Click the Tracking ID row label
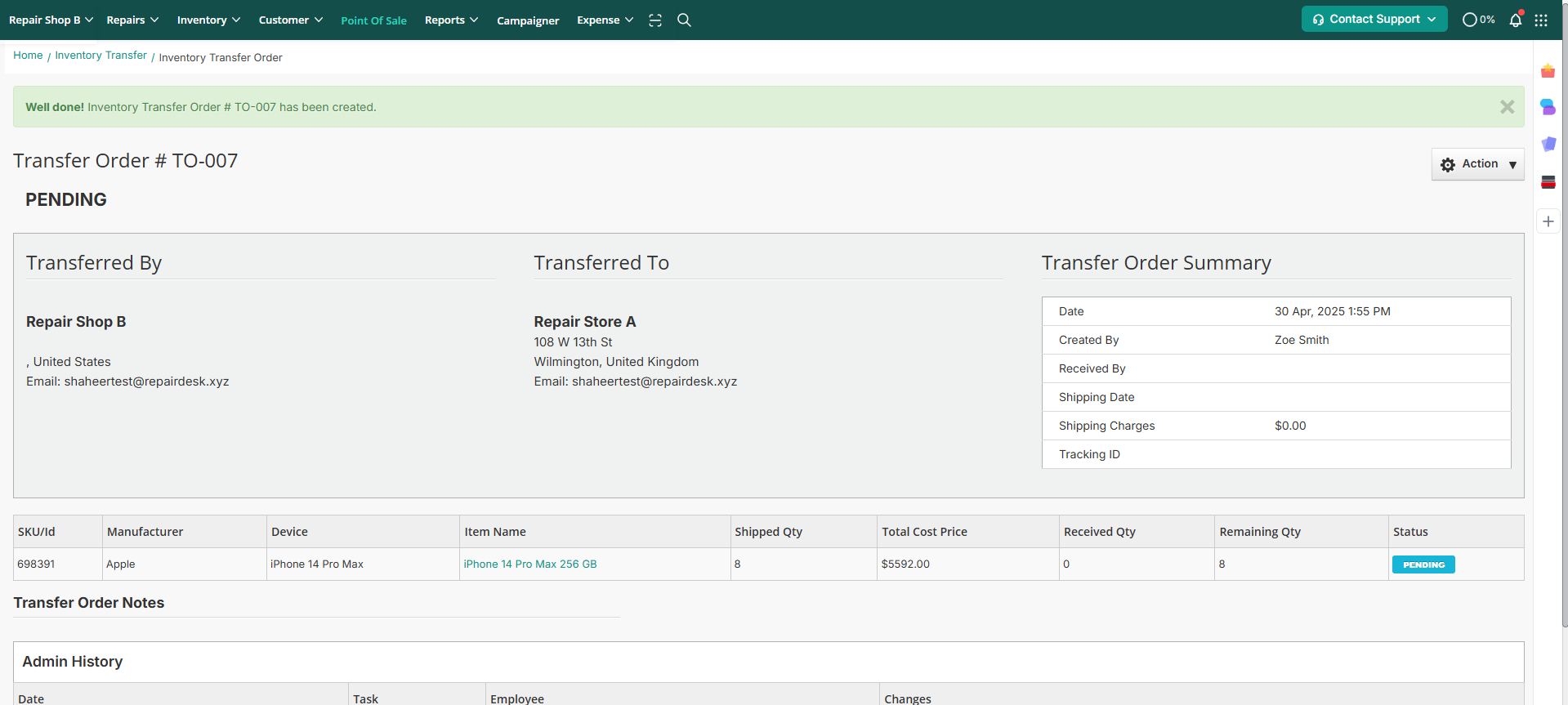This screenshot has height=705, width=1568. pos(1089,454)
